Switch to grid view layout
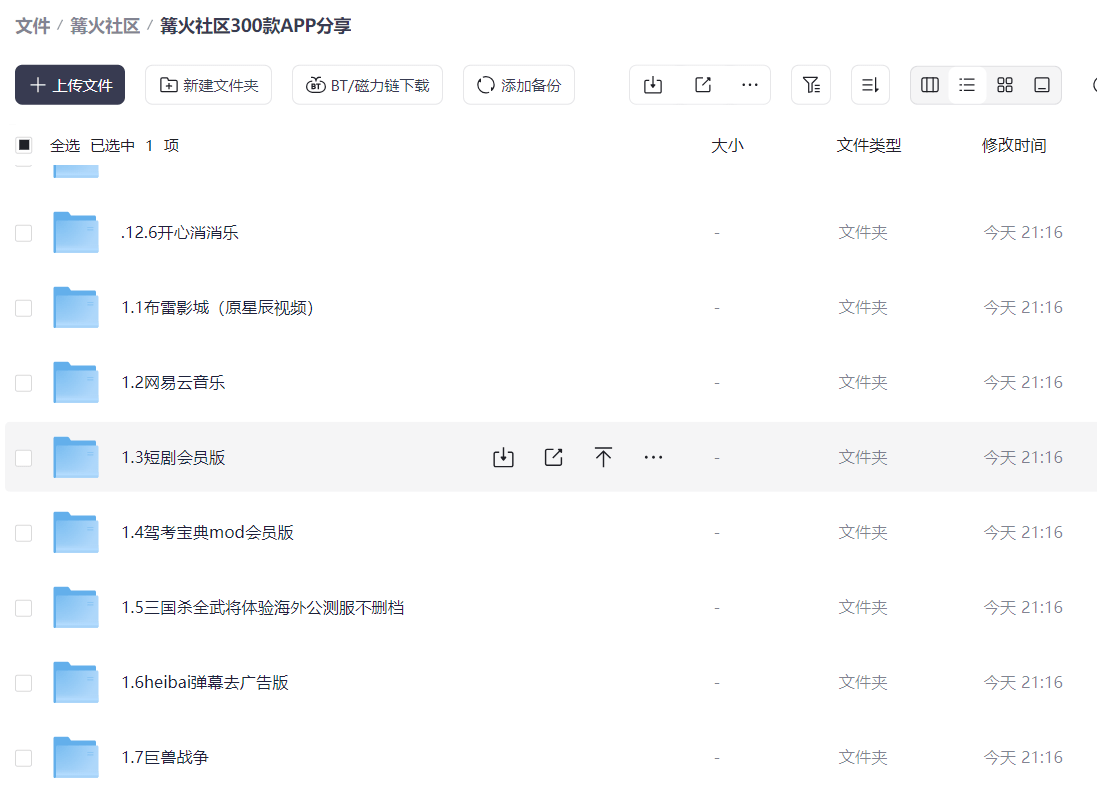Screen dimensions: 1097x796 click(x=1004, y=85)
